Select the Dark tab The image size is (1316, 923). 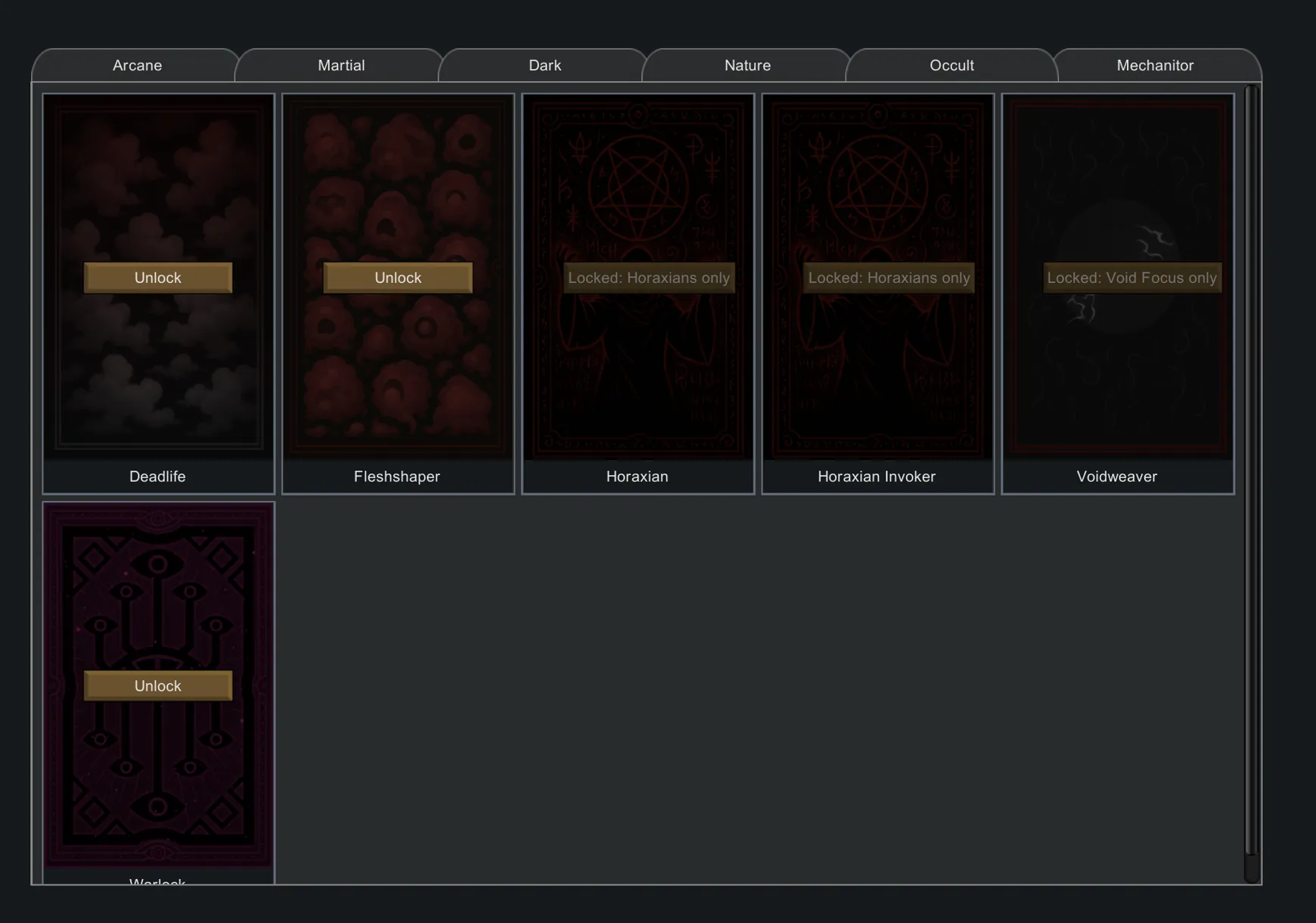(545, 66)
